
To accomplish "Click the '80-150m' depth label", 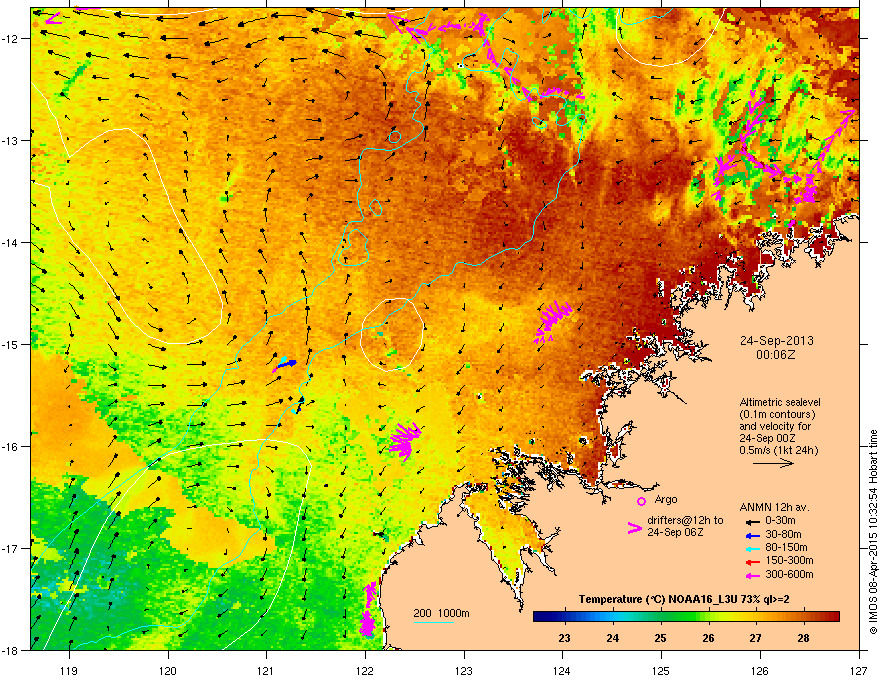I will click(x=786, y=548).
